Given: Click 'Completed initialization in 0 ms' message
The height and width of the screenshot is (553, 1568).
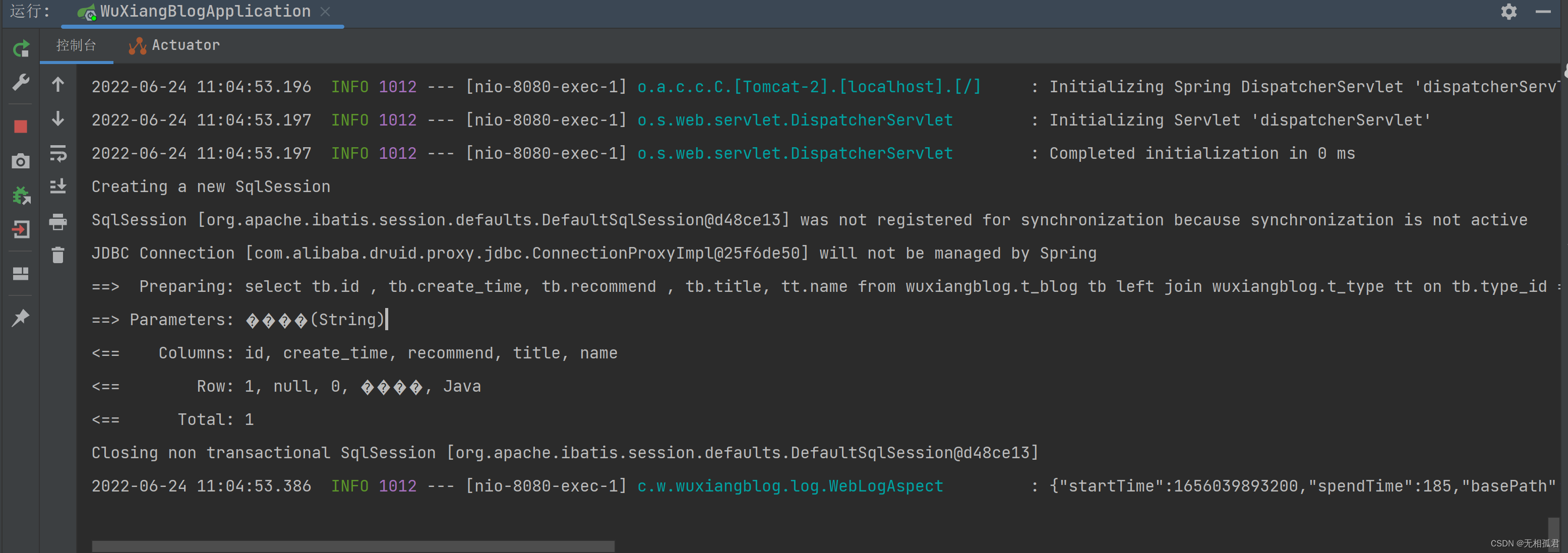Looking at the screenshot, I should pos(1201,153).
